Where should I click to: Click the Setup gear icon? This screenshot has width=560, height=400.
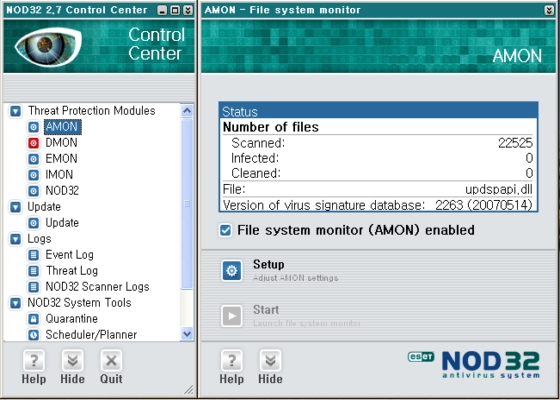232,271
